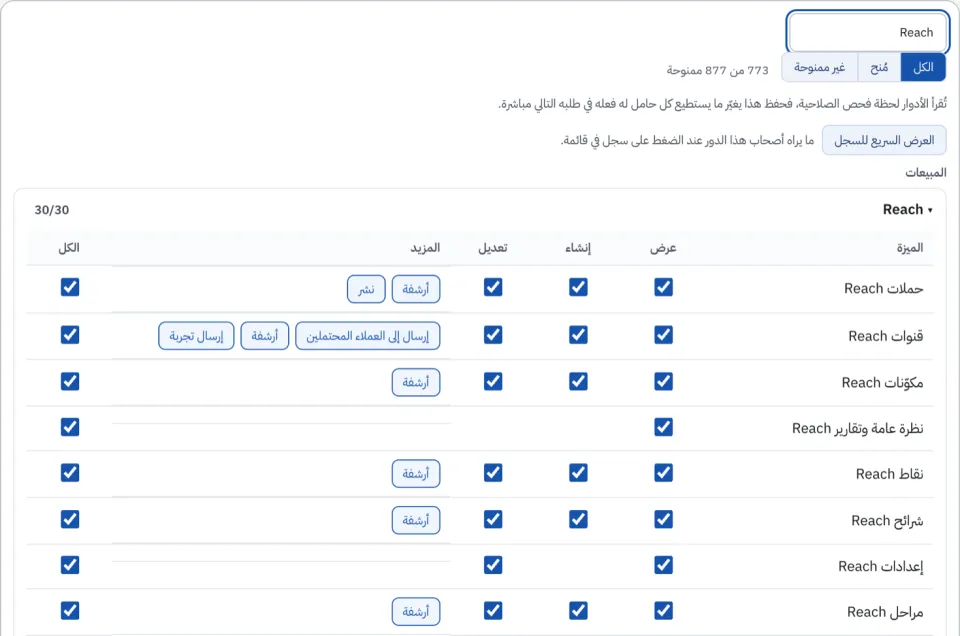
Task: Switch to the مُنح filter tab
Action: coord(879,67)
